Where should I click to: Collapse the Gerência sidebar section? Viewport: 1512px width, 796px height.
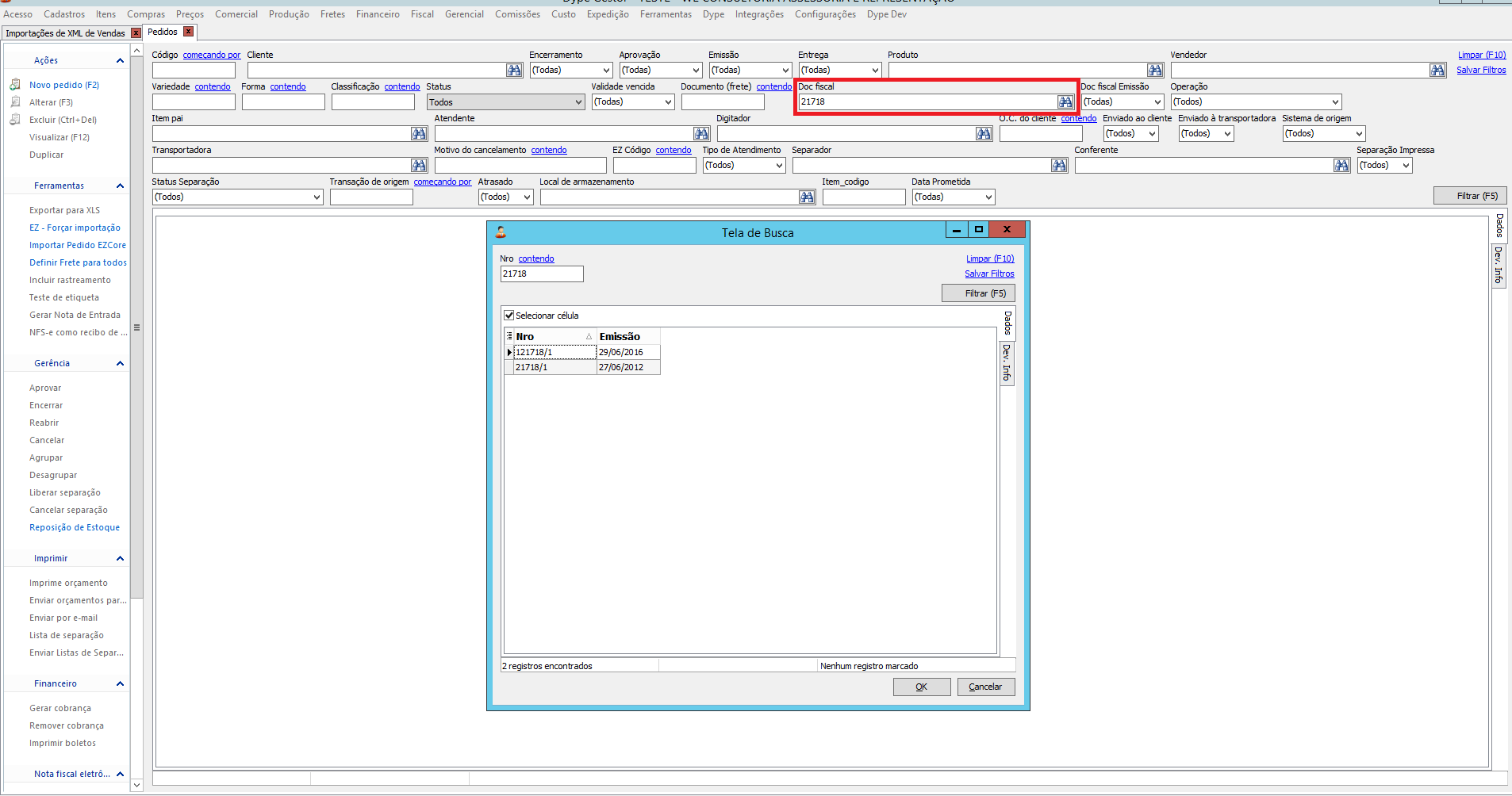(120, 363)
